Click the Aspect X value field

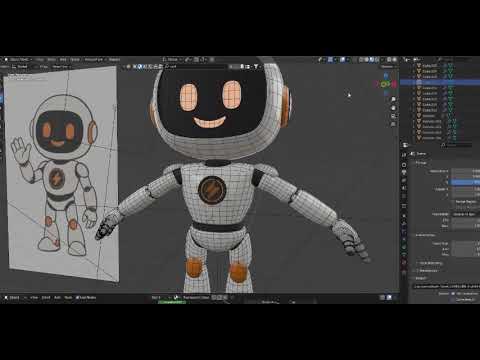pos(466,189)
